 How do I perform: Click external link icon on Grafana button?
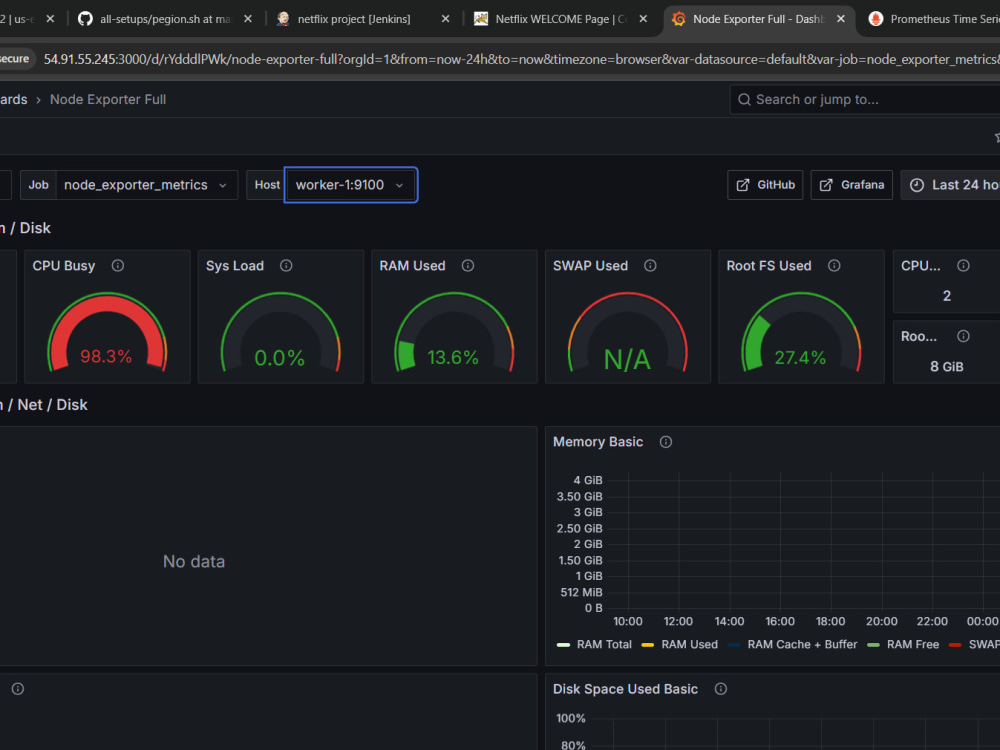pos(826,185)
